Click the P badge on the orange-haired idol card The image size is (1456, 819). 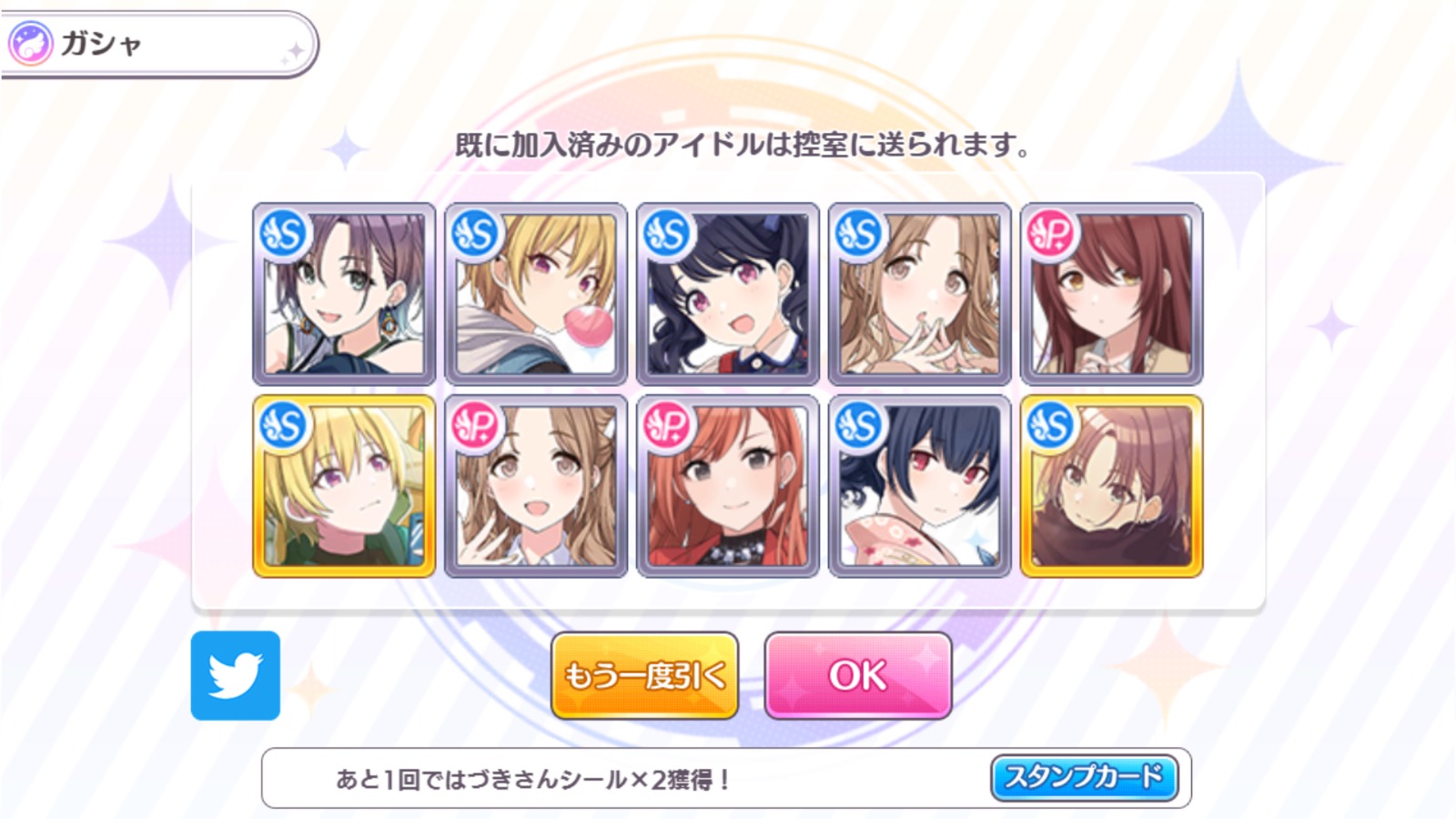pyautogui.click(x=668, y=426)
